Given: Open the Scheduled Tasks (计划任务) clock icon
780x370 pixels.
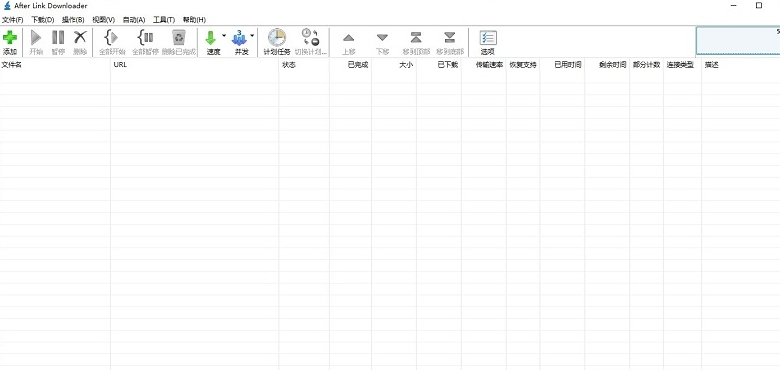Looking at the screenshot, I should point(277,38).
